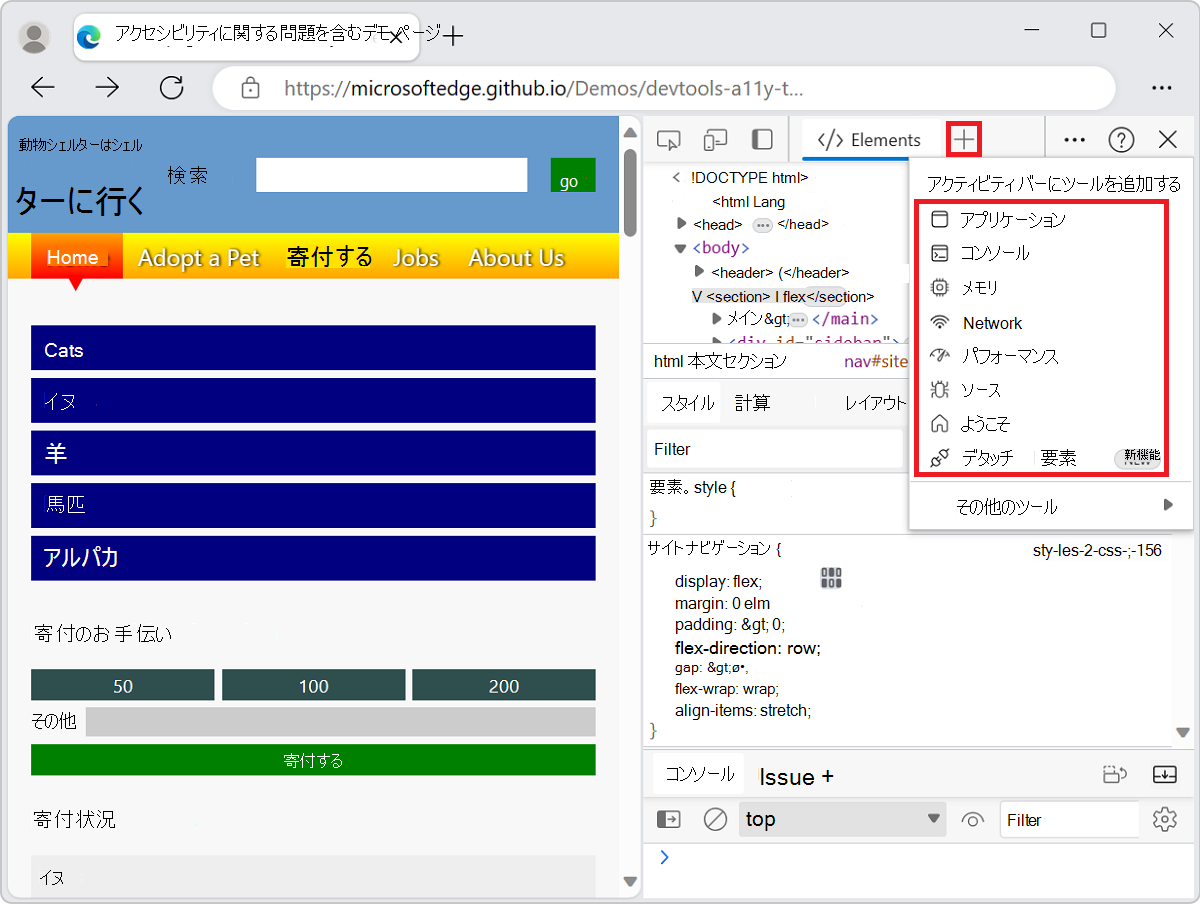The image size is (1200, 904).
Task: Click the highlighted + to add a tool
Action: [962, 139]
